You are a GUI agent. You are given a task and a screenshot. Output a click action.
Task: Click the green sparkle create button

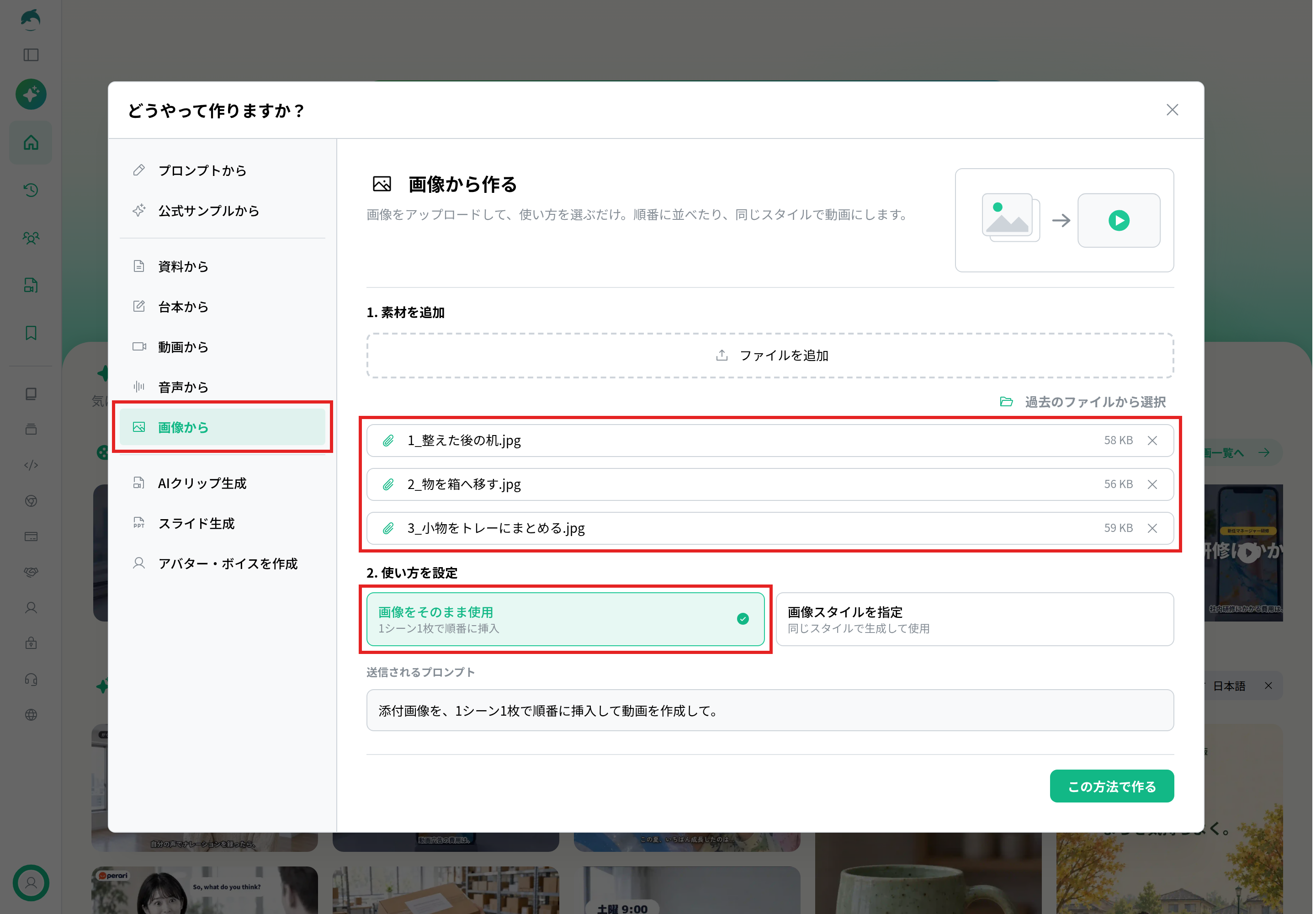coord(31,95)
